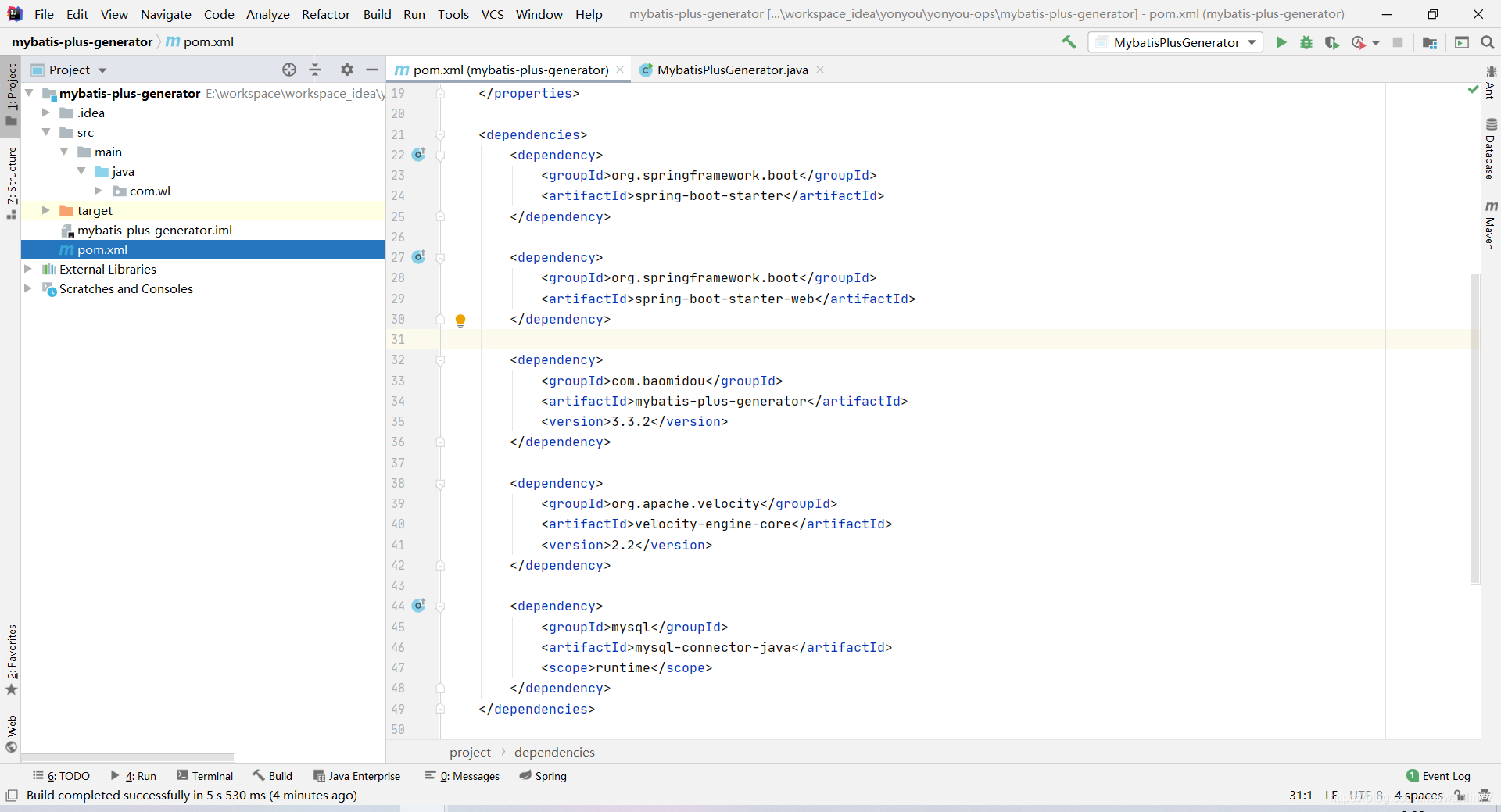Locate current file with crosshair icon
1501x812 pixels.
[289, 70]
